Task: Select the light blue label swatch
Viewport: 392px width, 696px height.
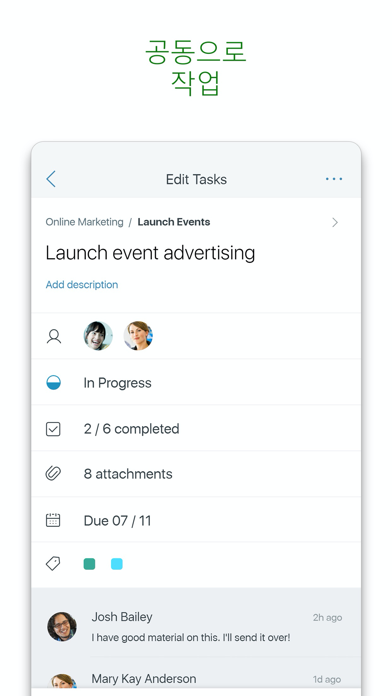Action: (x=117, y=564)
